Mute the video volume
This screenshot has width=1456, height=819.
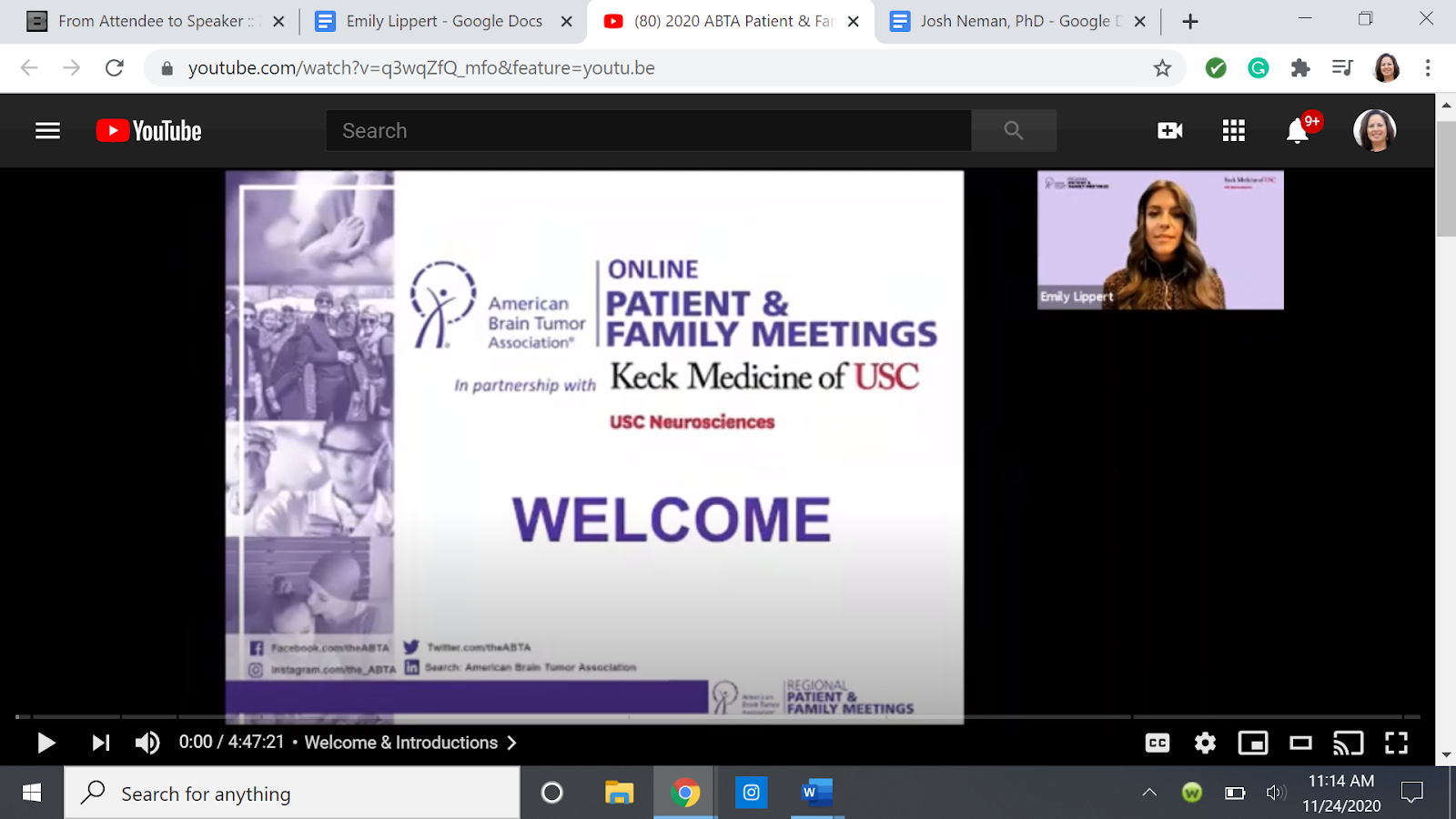click(147, 743)
